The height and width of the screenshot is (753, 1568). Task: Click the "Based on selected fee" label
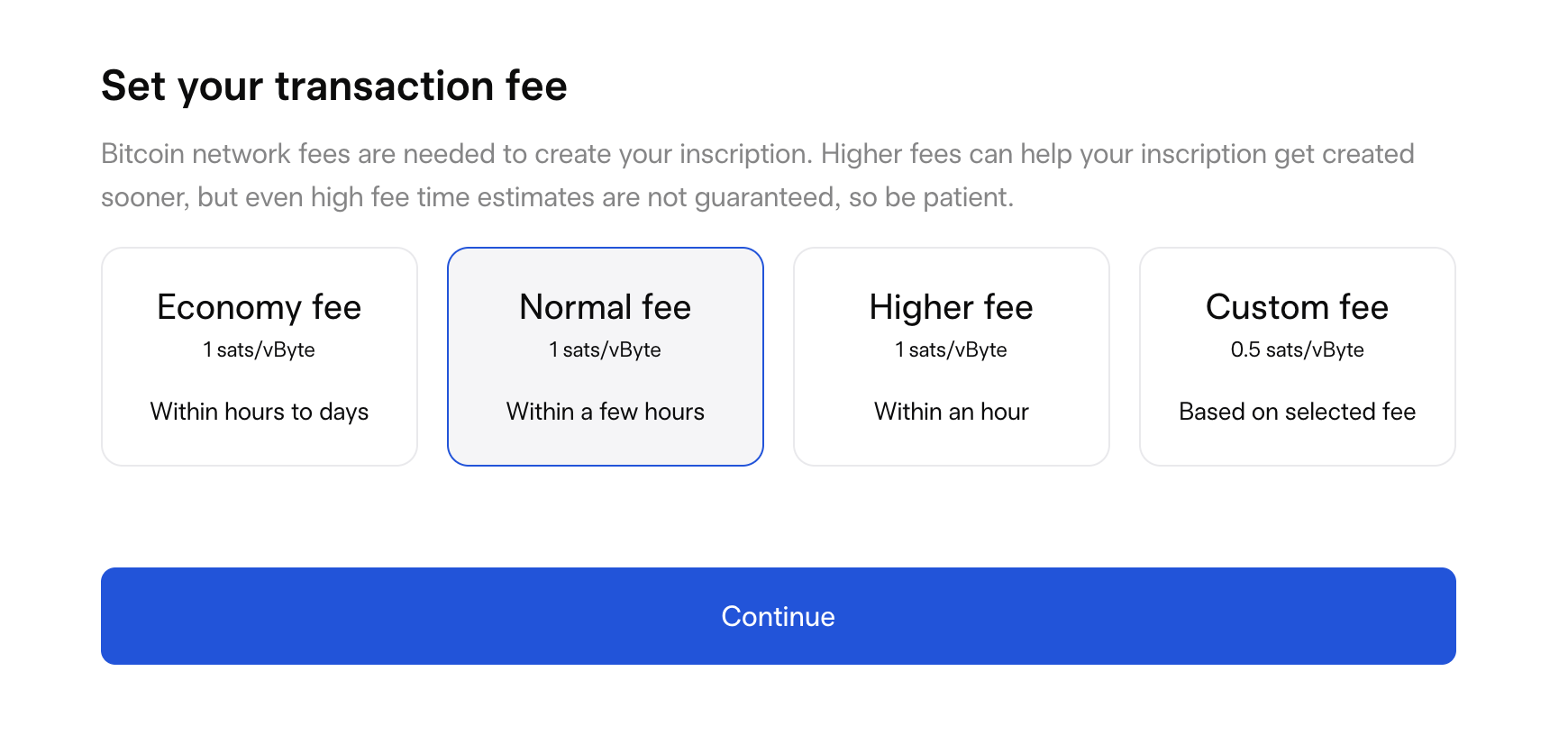click(x=1297, y=412)
